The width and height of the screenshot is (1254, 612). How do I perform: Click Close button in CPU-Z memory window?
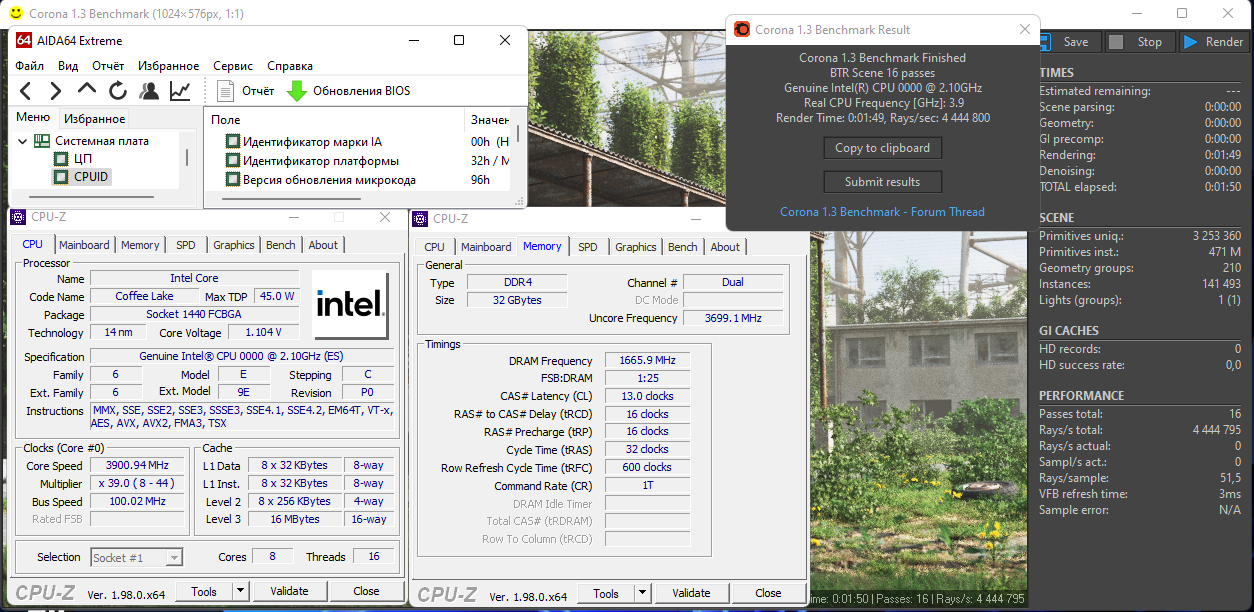point(768,593)
